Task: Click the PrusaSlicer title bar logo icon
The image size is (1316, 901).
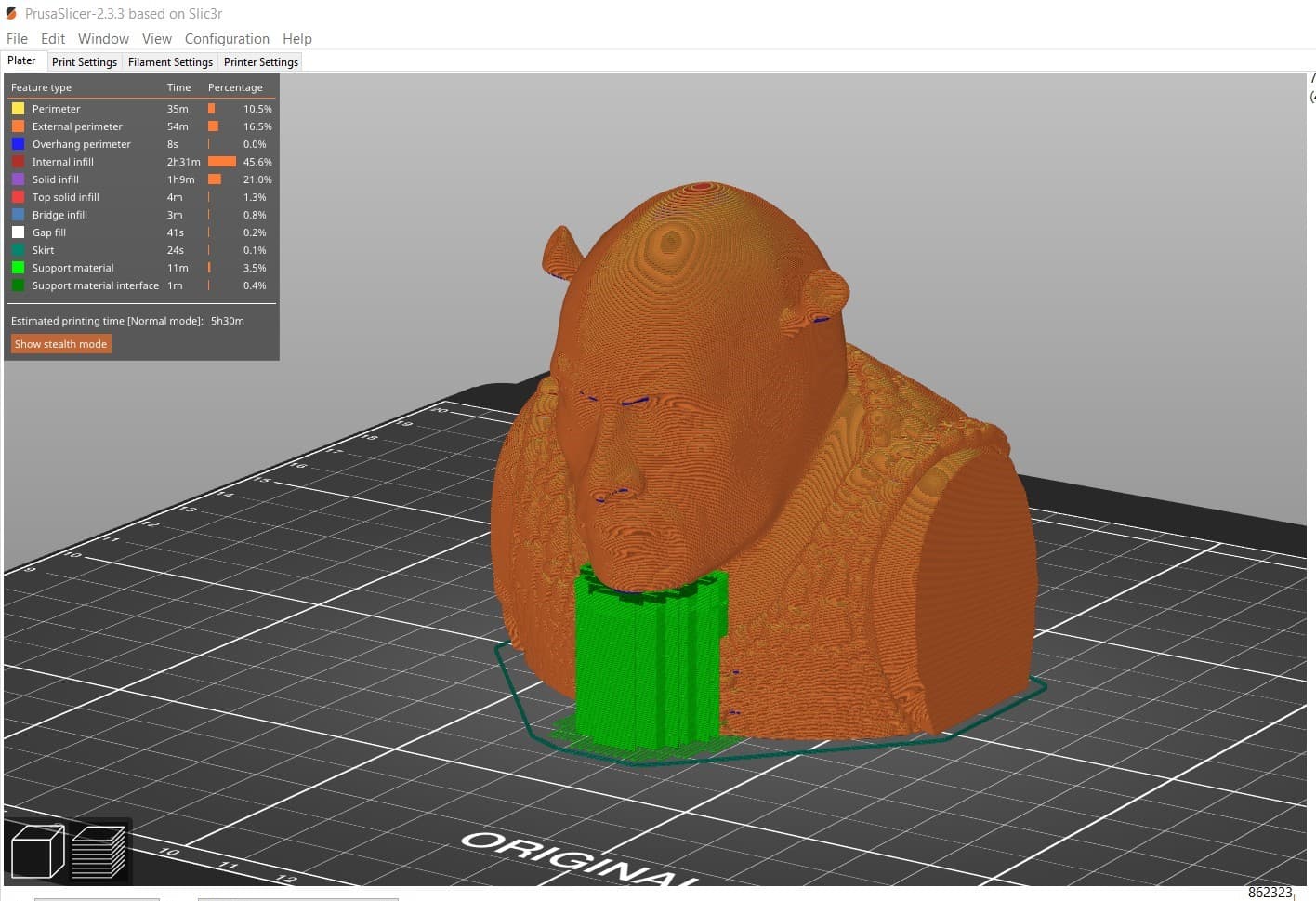Action: 11,13
